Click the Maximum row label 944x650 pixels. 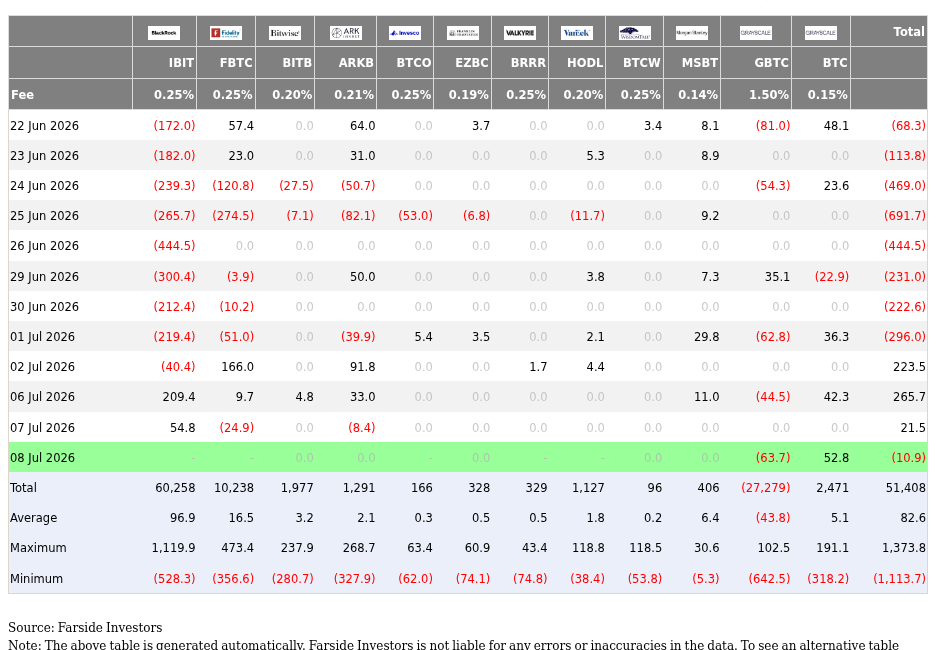(38, 548)
